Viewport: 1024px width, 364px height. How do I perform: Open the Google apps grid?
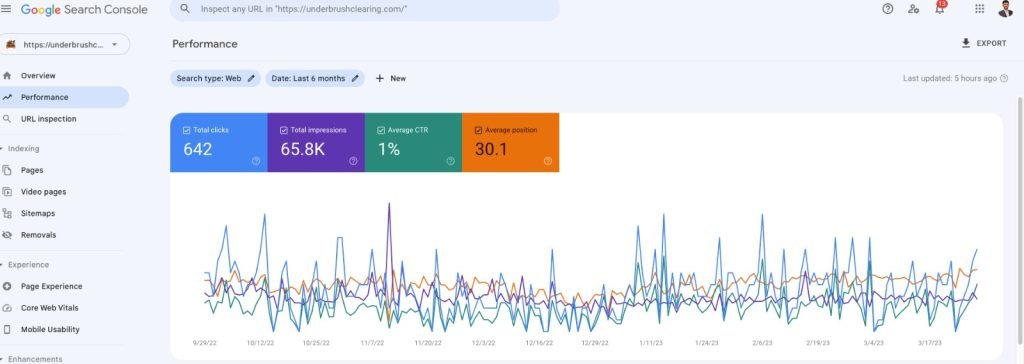click(980, 9)
